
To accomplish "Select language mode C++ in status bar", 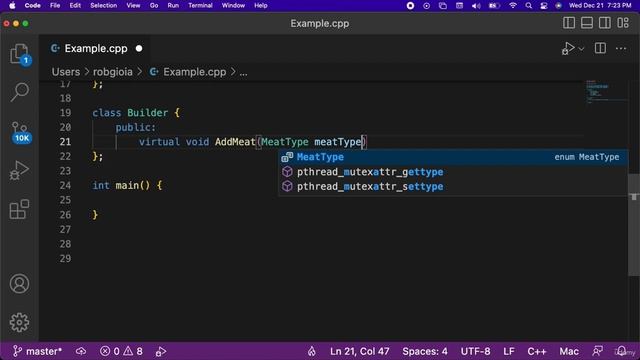I will pos(537,351).
